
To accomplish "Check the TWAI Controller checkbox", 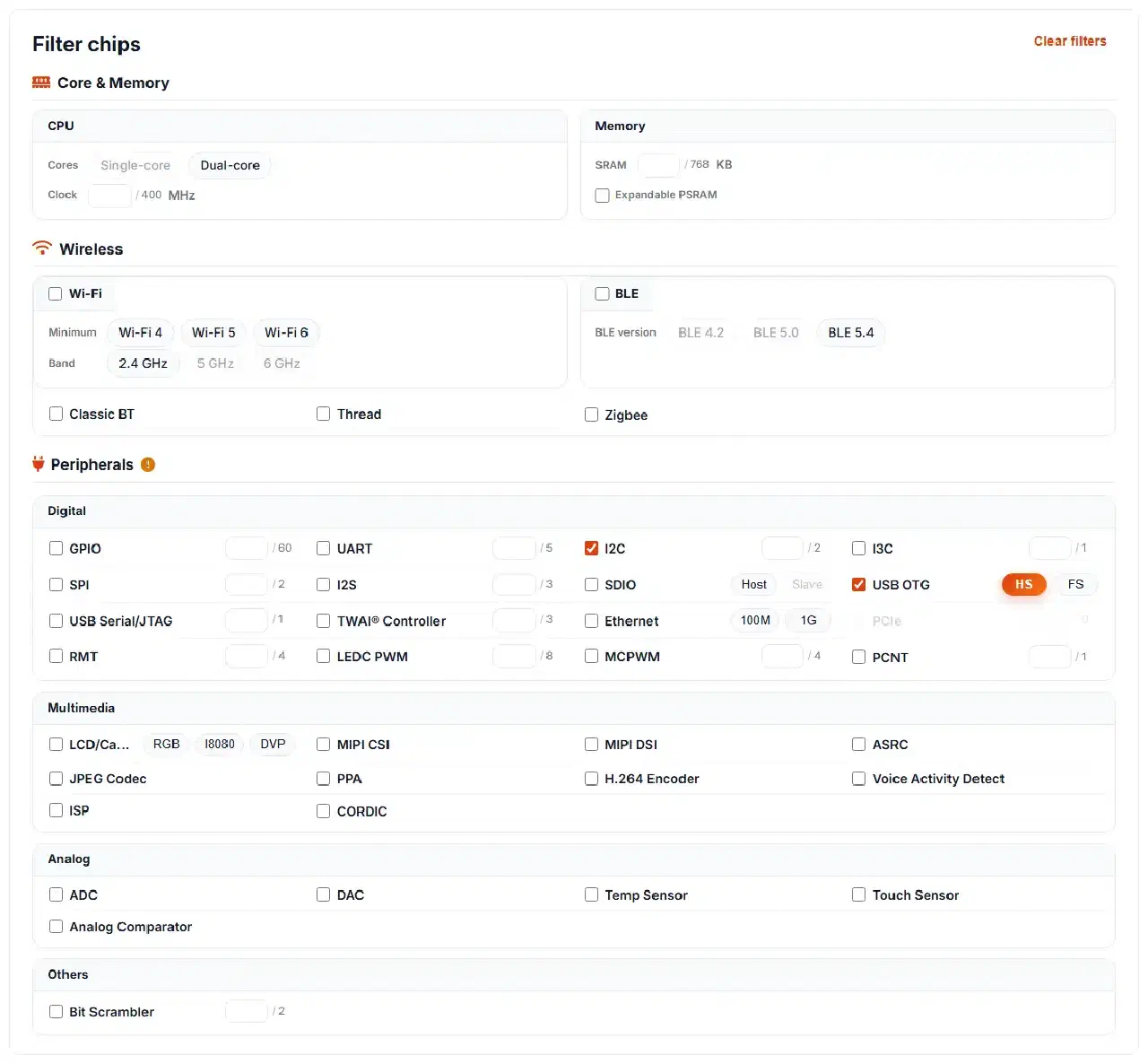I will [x=324, y=621].
